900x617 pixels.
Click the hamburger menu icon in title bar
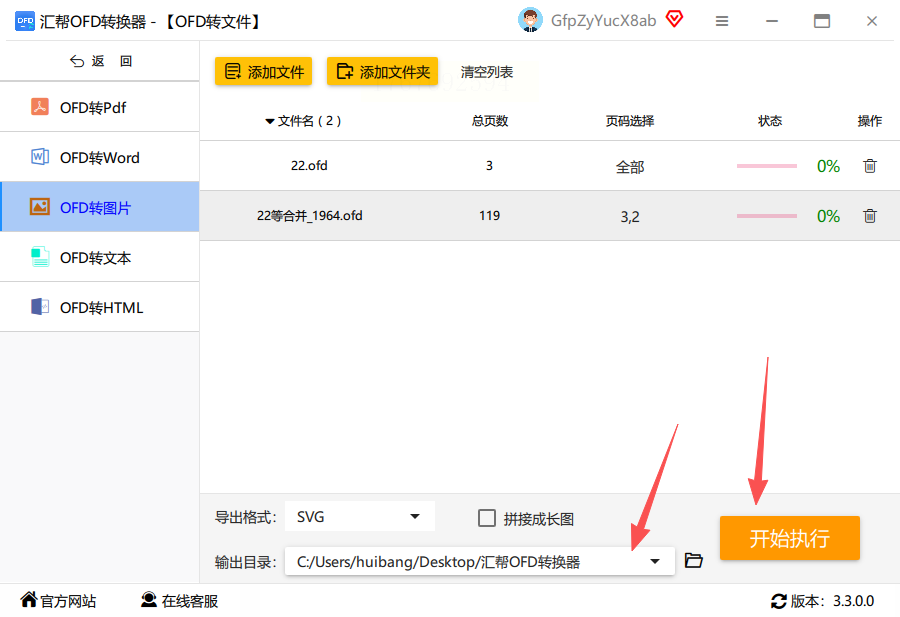(x=722, y=21)
